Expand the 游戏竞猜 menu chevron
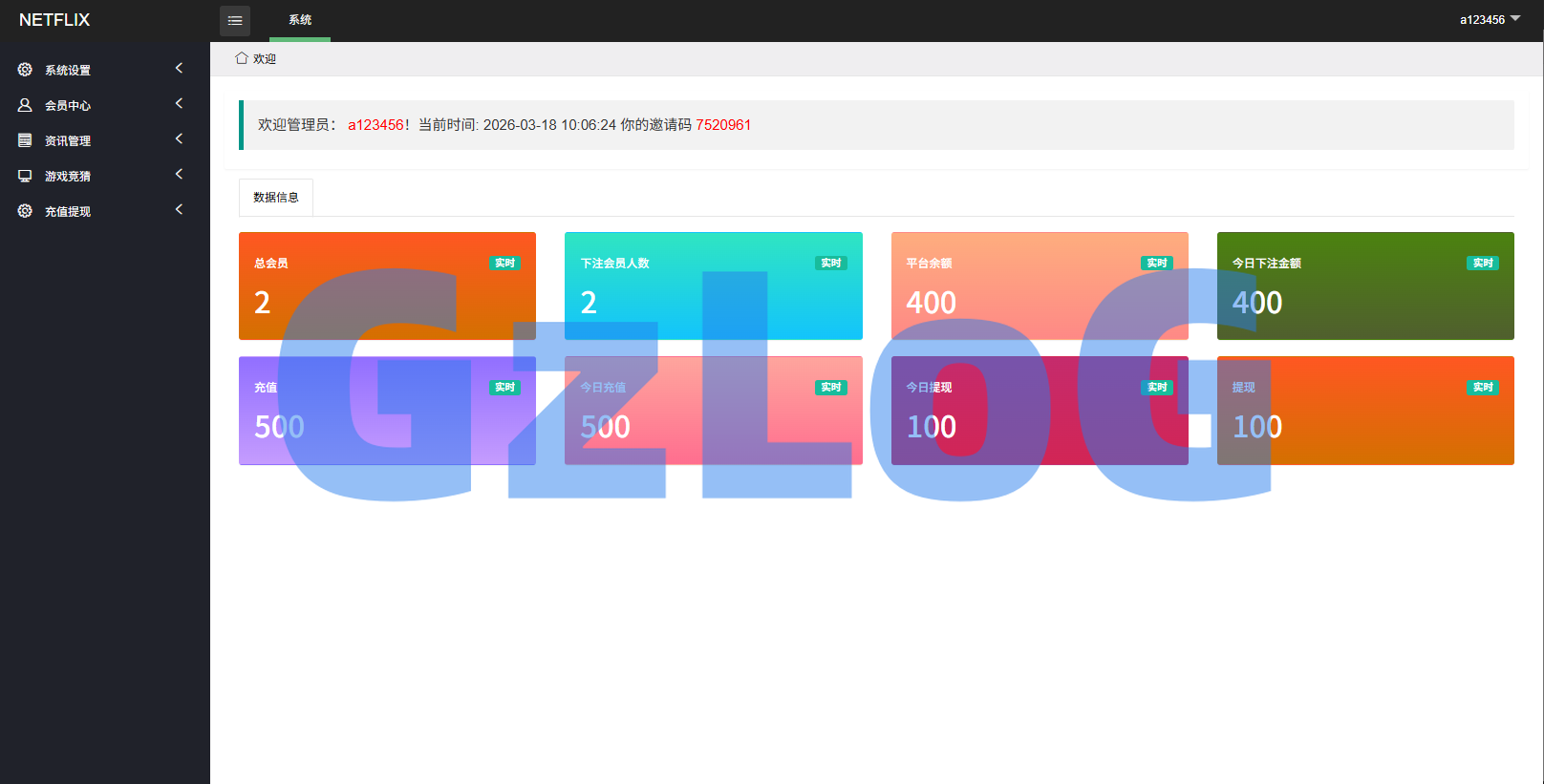The image size is (1544, 784). pyautogui.click(x=179, y=175)
